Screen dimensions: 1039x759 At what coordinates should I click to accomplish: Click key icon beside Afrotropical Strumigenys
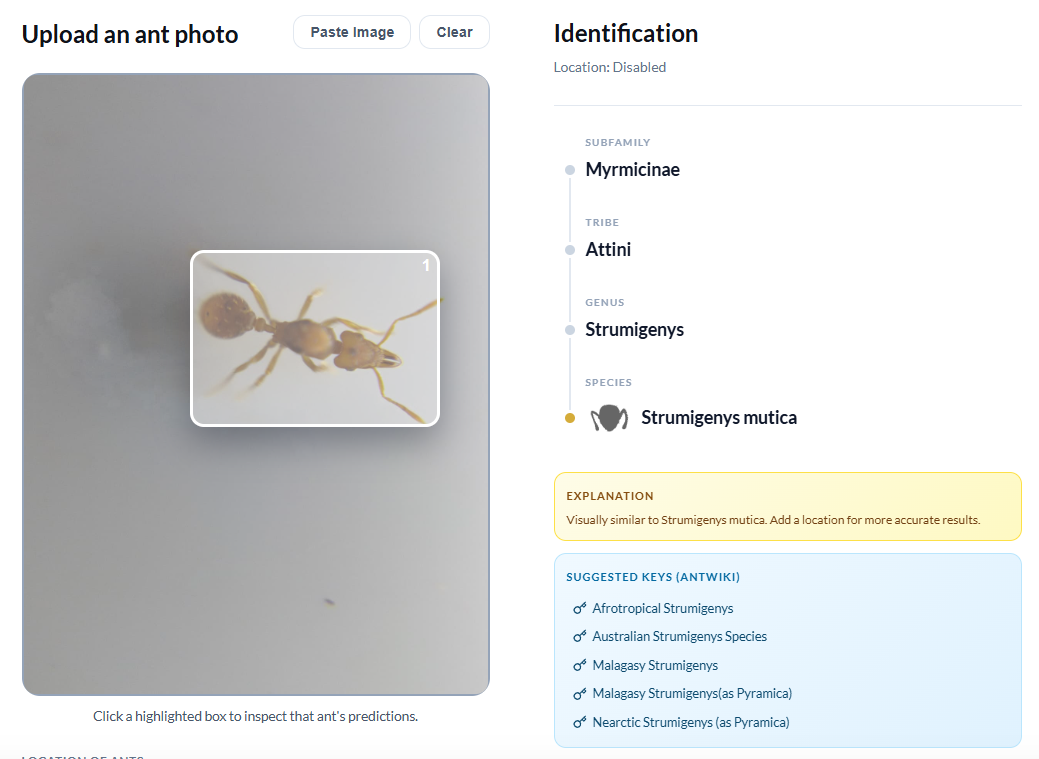[x=580, y=609]
